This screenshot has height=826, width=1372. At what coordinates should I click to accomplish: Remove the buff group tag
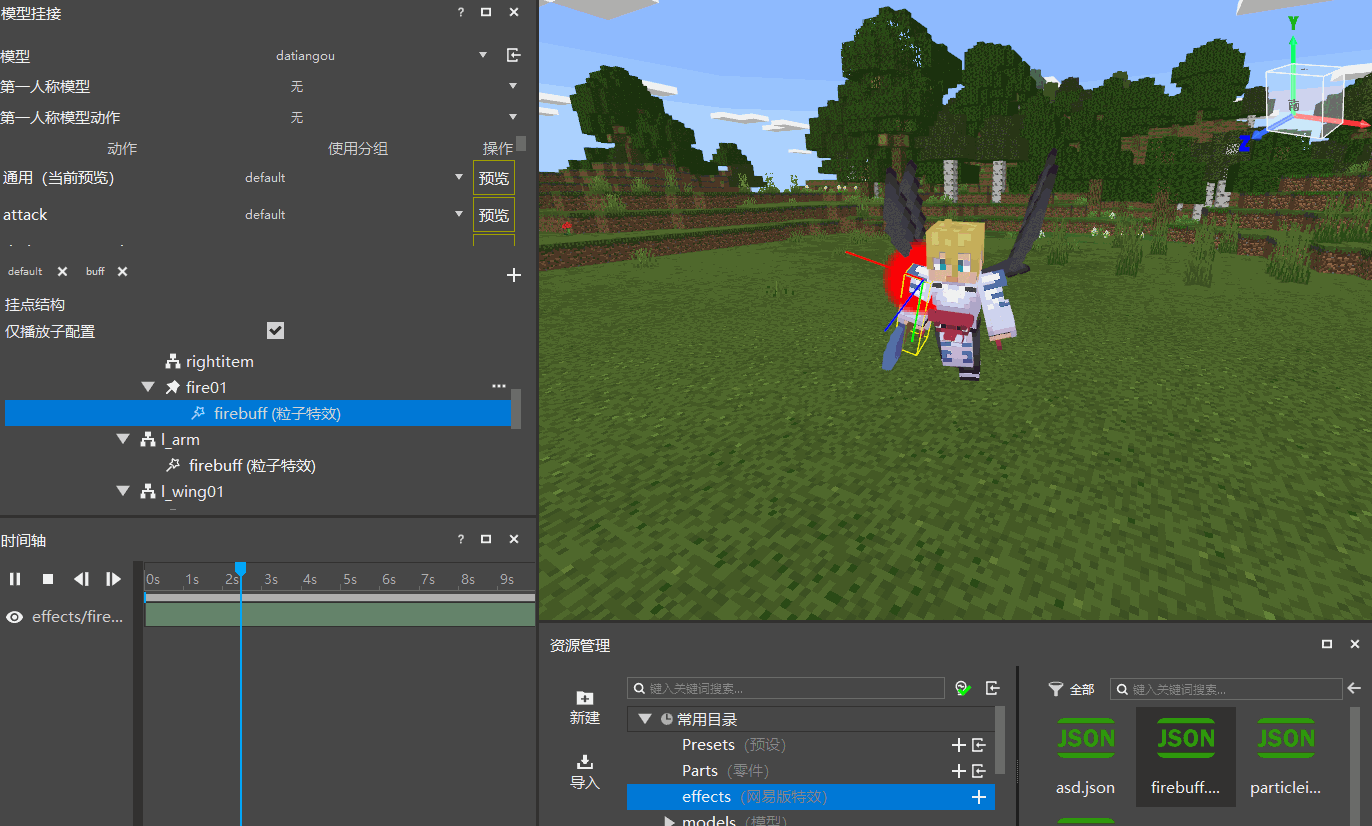point(122,272)
